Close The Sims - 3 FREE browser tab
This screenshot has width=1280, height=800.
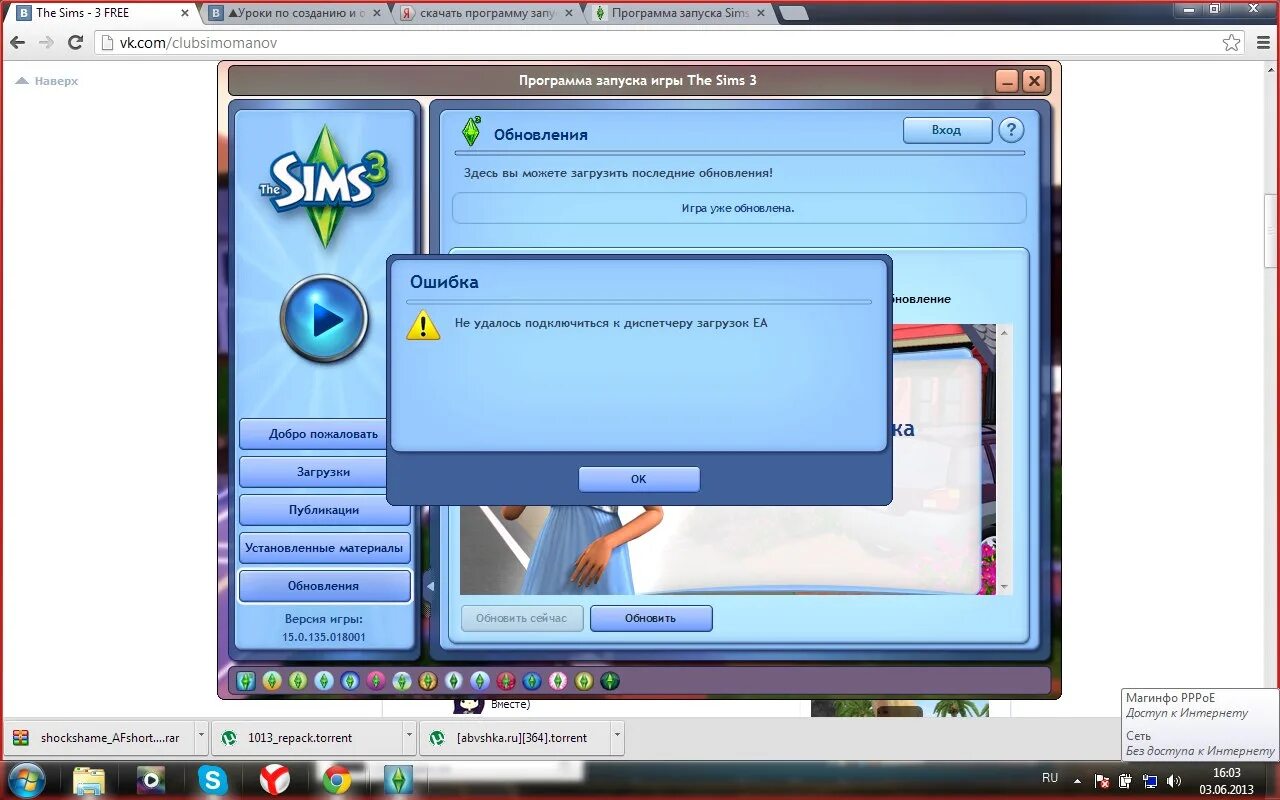pyautogui.click(x=184, y=13)
